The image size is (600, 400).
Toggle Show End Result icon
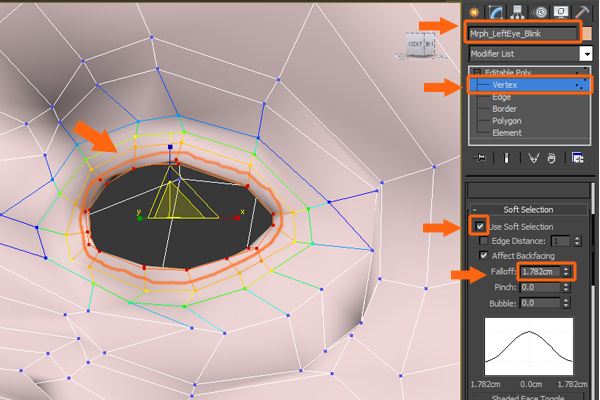tap(506, 158)
